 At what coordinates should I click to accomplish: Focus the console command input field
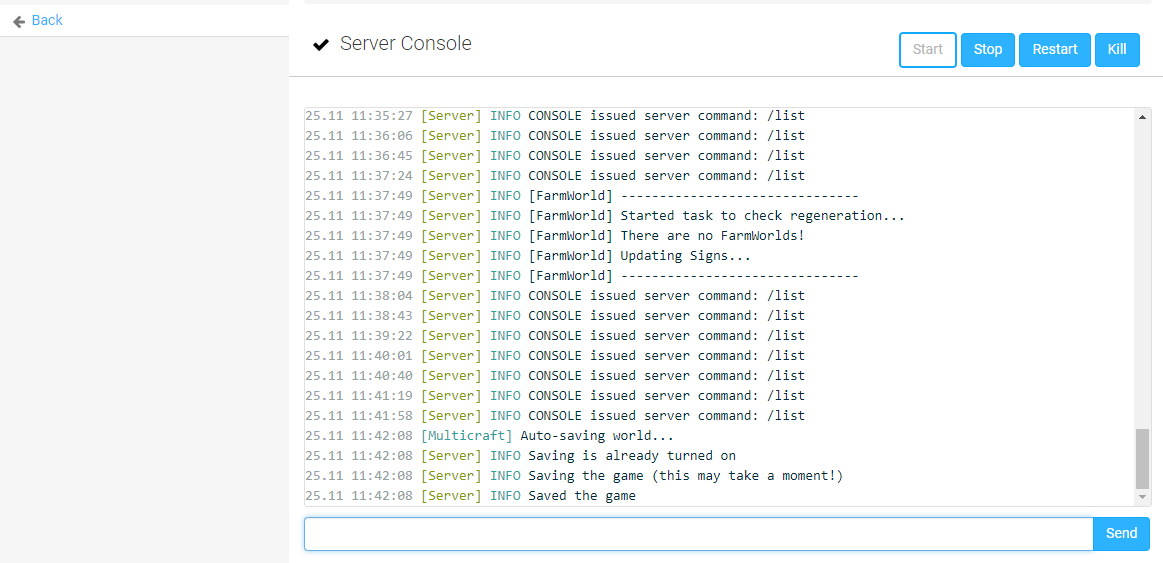coord(698,534)
